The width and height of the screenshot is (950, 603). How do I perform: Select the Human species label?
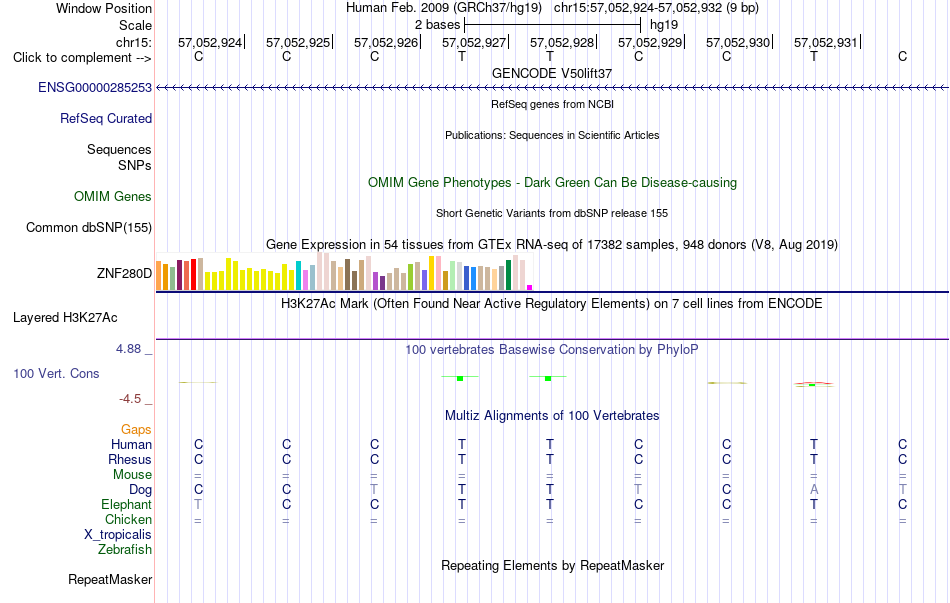[131, 444]
